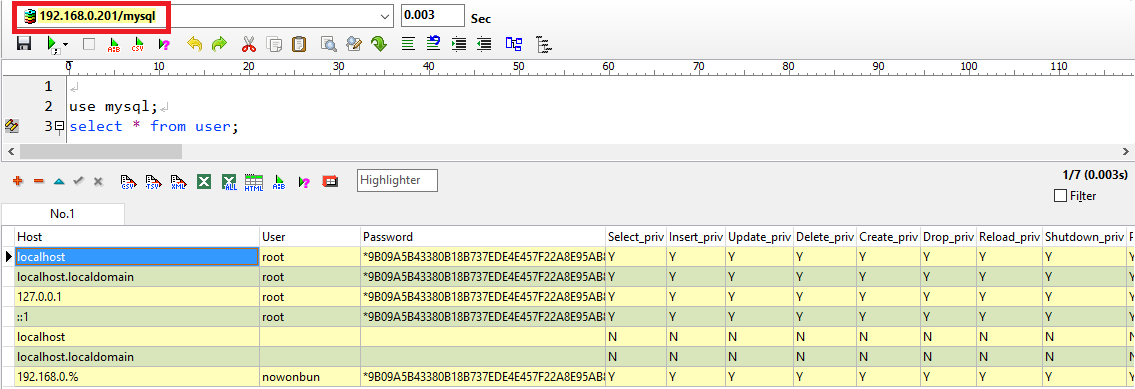The height and width of the screenshot is (389, 1135).
Task: Click line 2 'use mysql;' in the editor
Action: click(114, 106)
